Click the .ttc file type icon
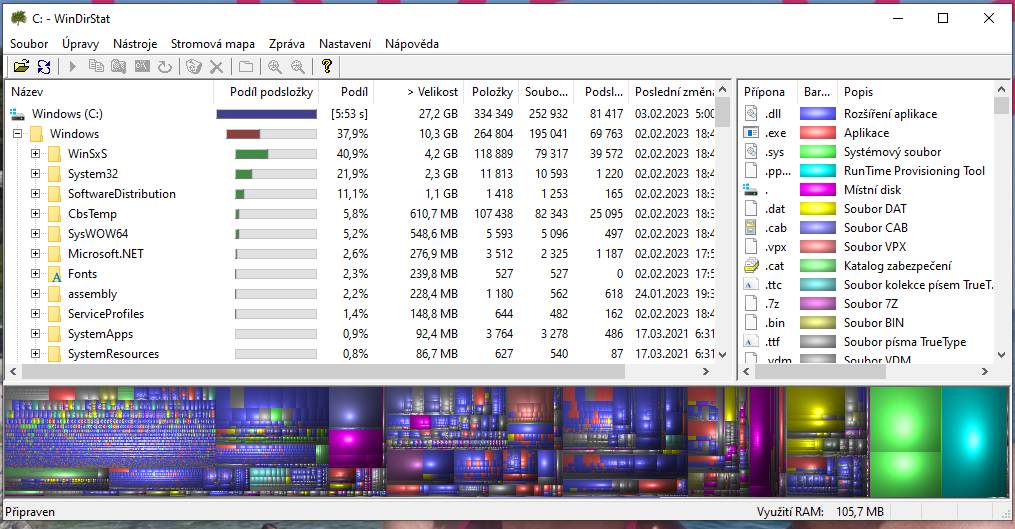 click(751, 285)
